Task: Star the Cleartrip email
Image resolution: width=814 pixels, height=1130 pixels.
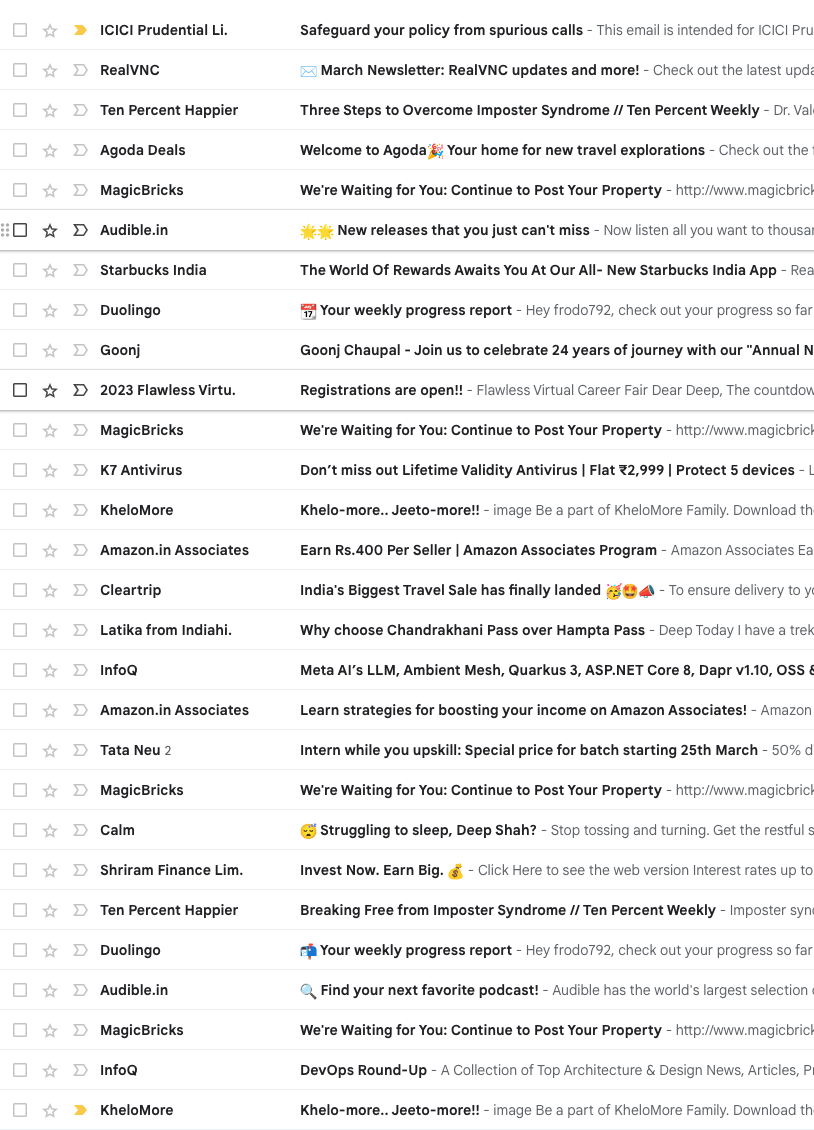Action: (x=50, y=590)
